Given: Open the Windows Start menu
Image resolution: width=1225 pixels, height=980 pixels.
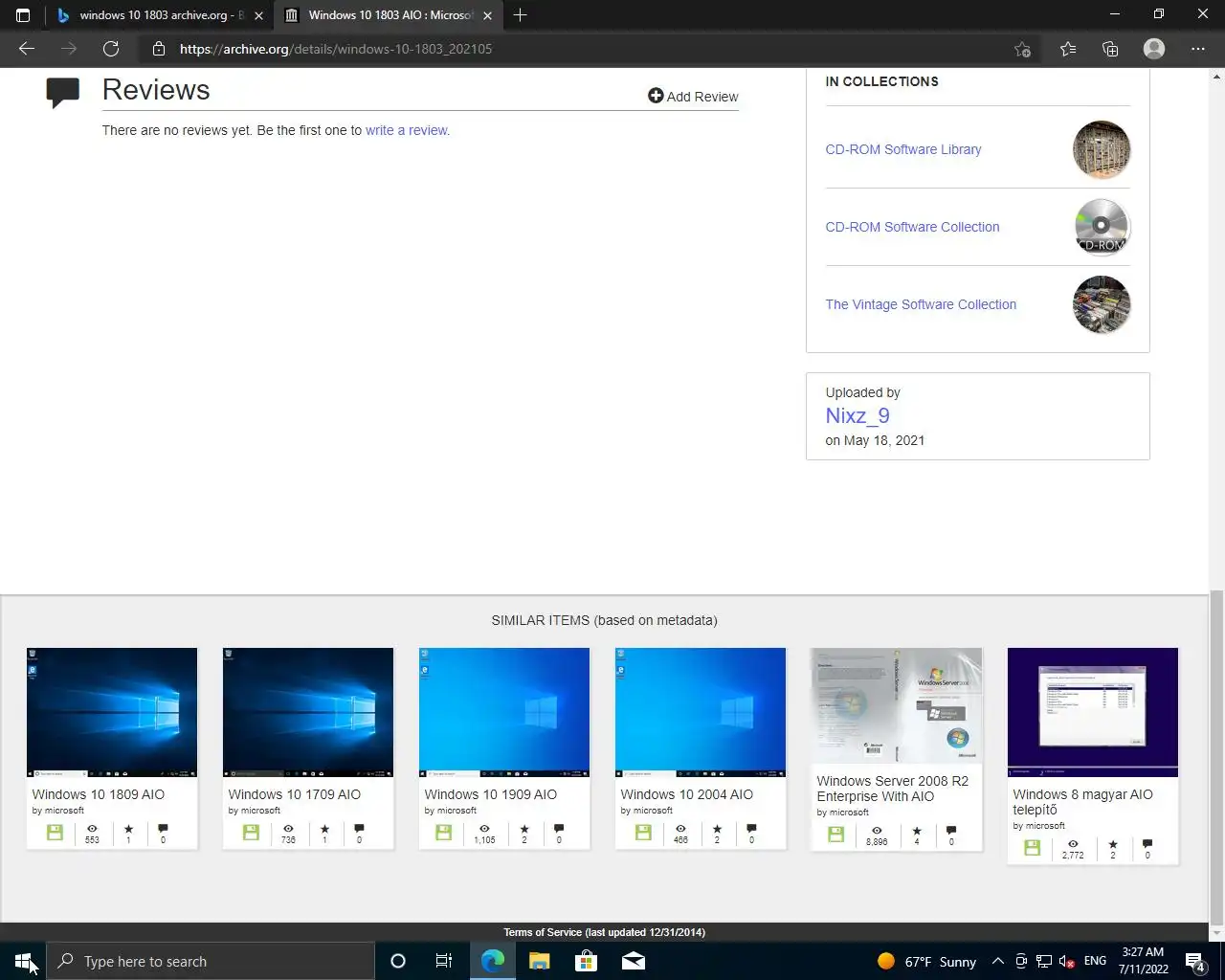Looking at the screenshot, I should (23, 961).
